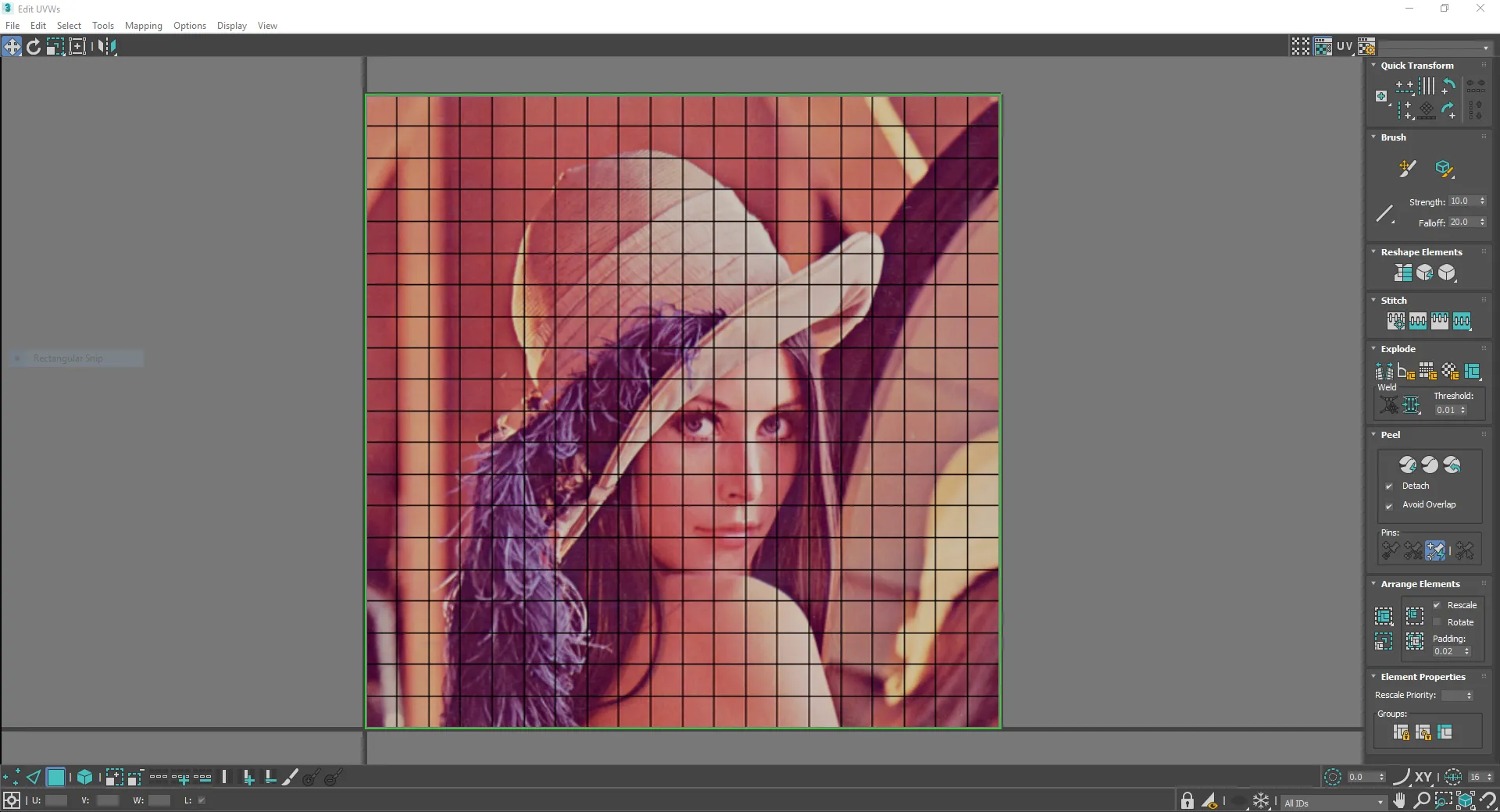This screenshot has height=812, width=1500.
Task: Toggle the Detach checkbox in Peel
Action: tap(1389, 486)
